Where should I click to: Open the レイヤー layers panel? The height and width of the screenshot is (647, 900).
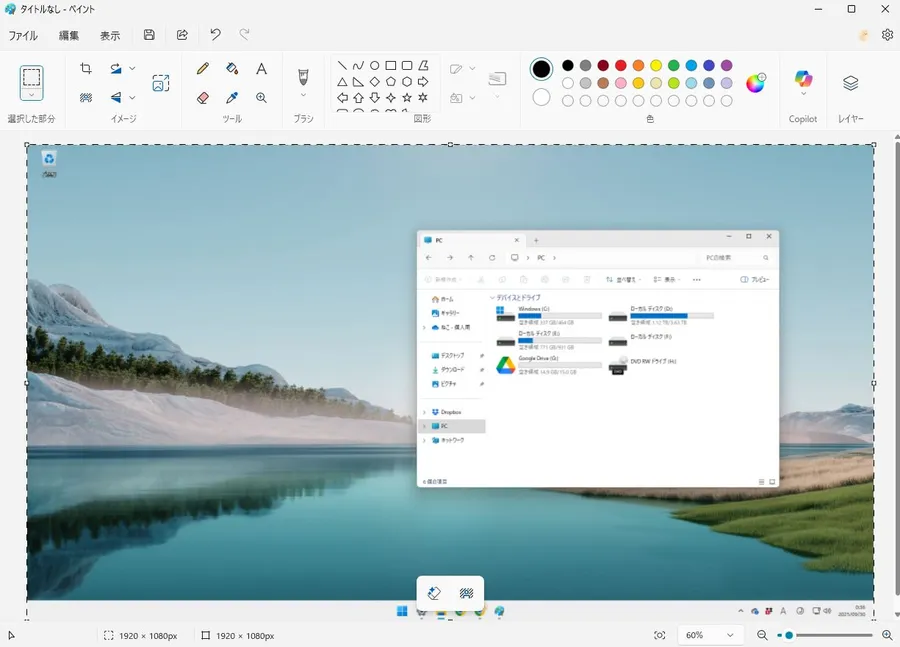(x=850, y=82)
